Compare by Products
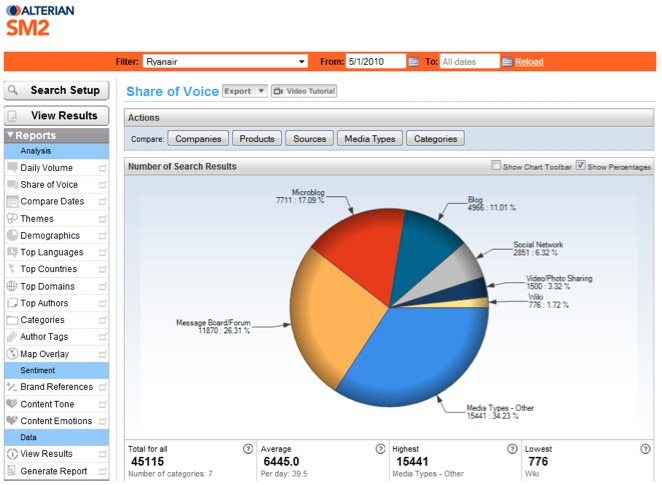The height and width of the screenshot is (485, 662). [x=257, y=138]
